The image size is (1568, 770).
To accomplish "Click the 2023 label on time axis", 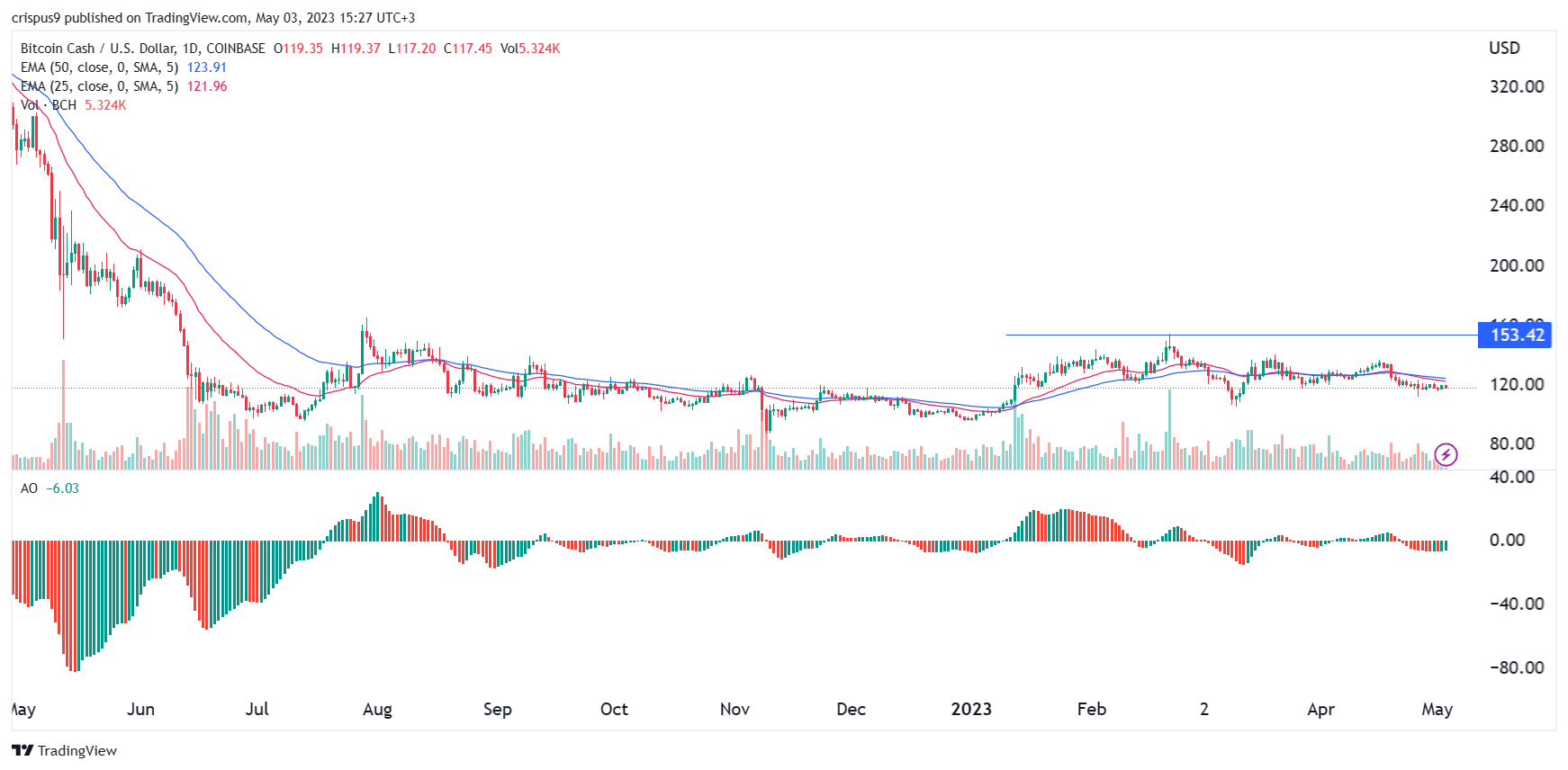I will [971, 709].
